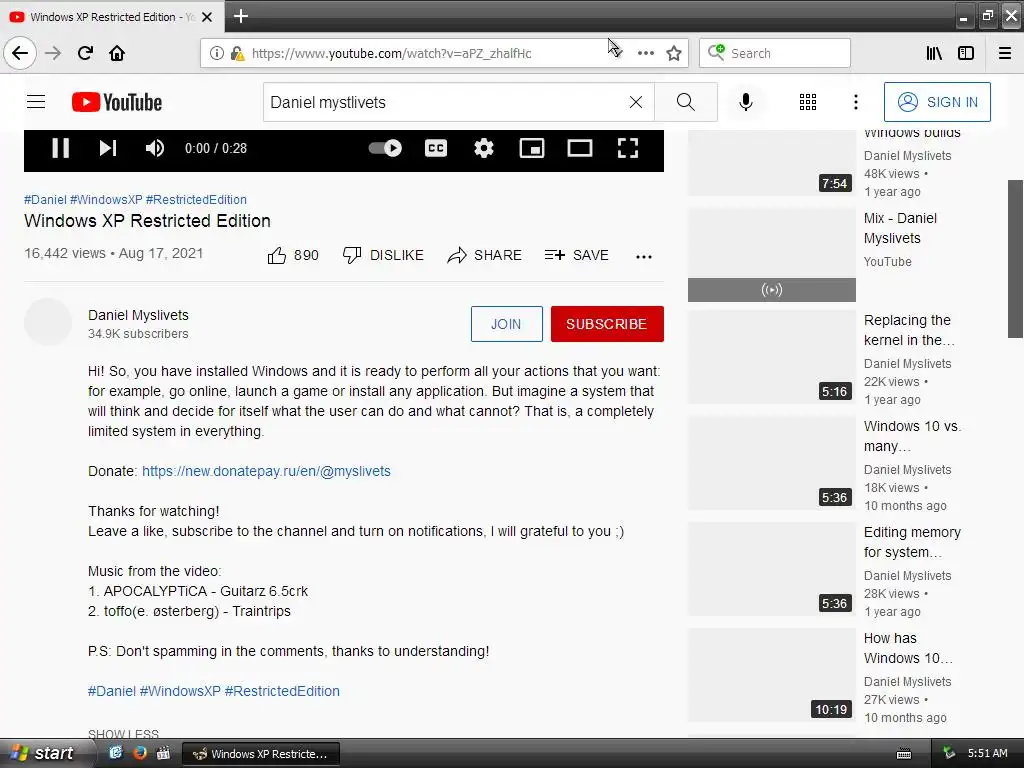Click #Daniel hashtag above the title

pyautogui.click(x=45, y=200)
